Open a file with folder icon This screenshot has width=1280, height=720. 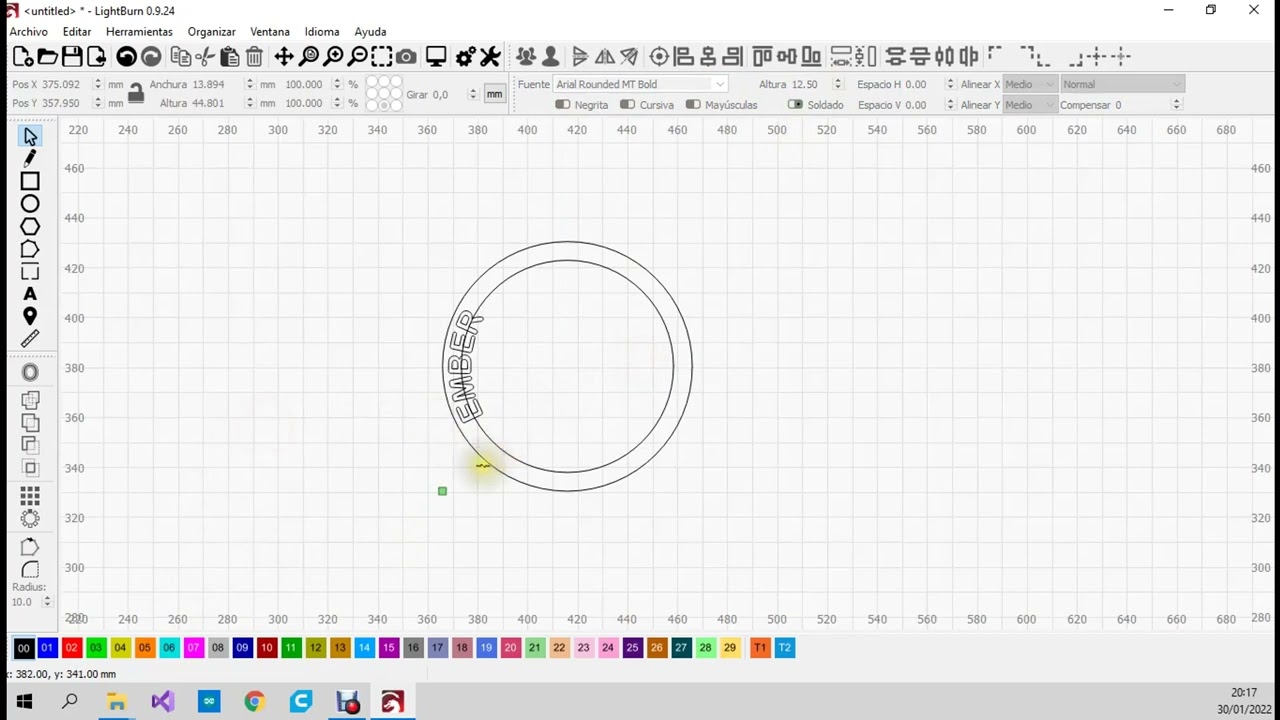point(47,57)
